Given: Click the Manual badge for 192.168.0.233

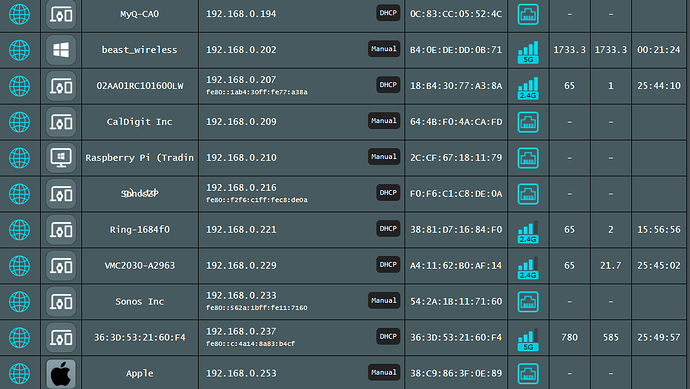Looking at the screenshot, I should point(384,301).
